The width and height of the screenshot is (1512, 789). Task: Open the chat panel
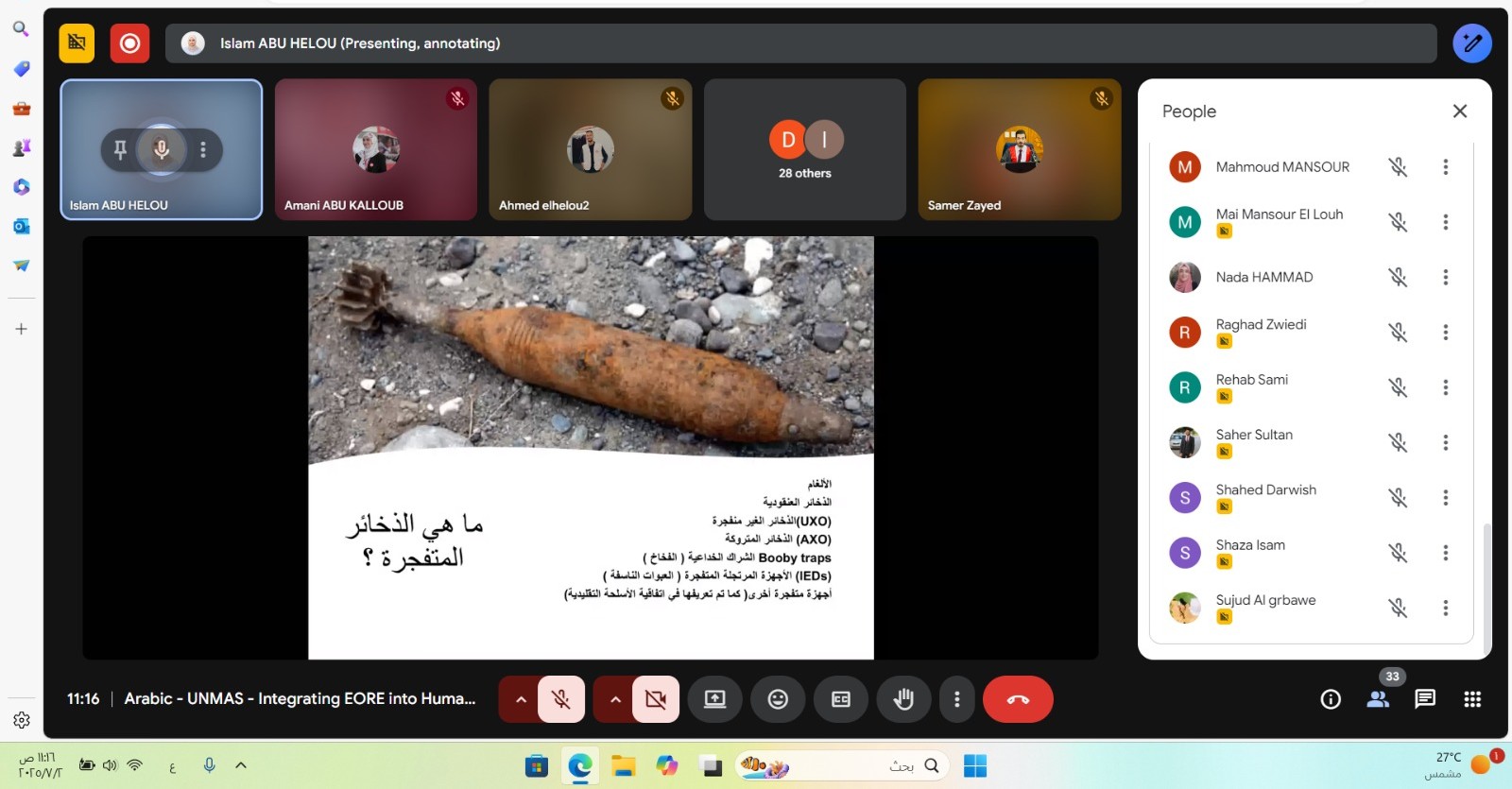[1425, 699]
